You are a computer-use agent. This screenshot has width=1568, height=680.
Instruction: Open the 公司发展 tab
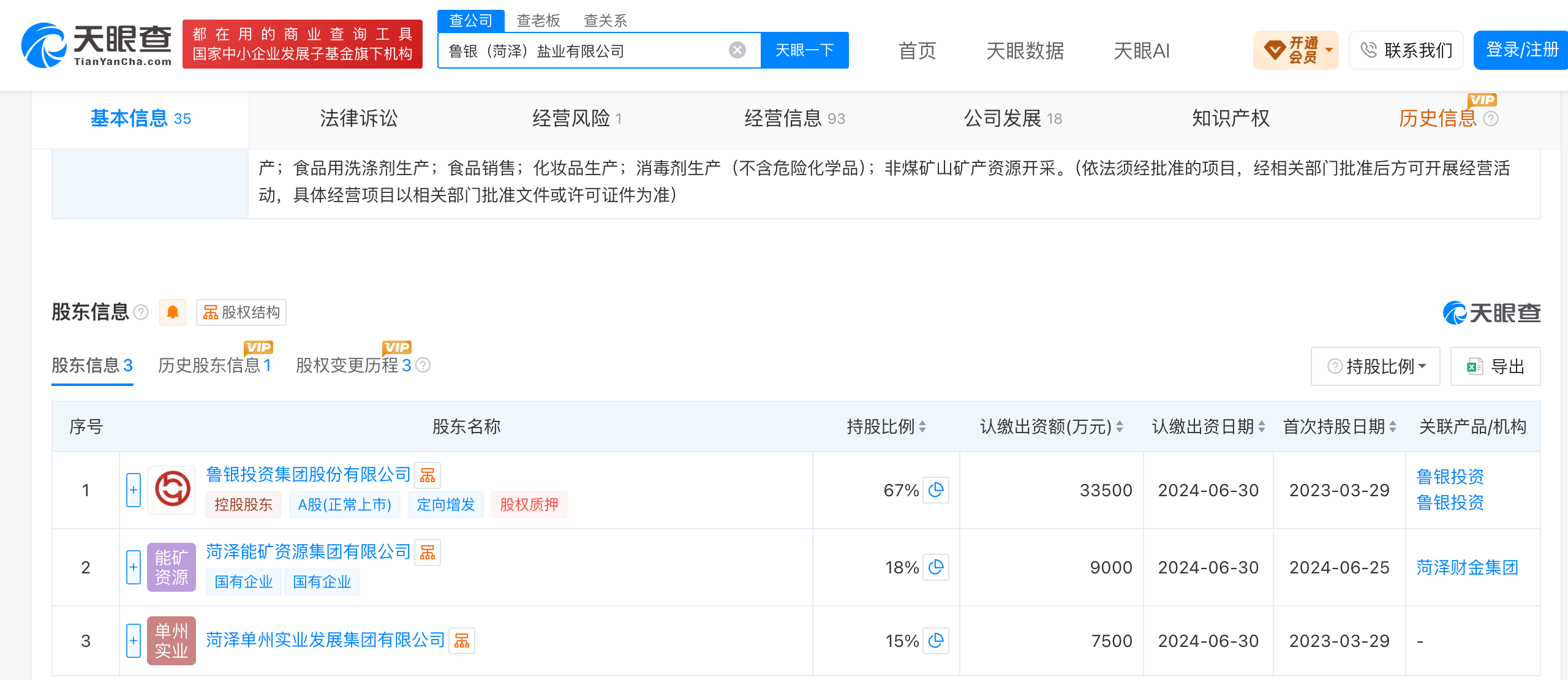coord(1013,118)
